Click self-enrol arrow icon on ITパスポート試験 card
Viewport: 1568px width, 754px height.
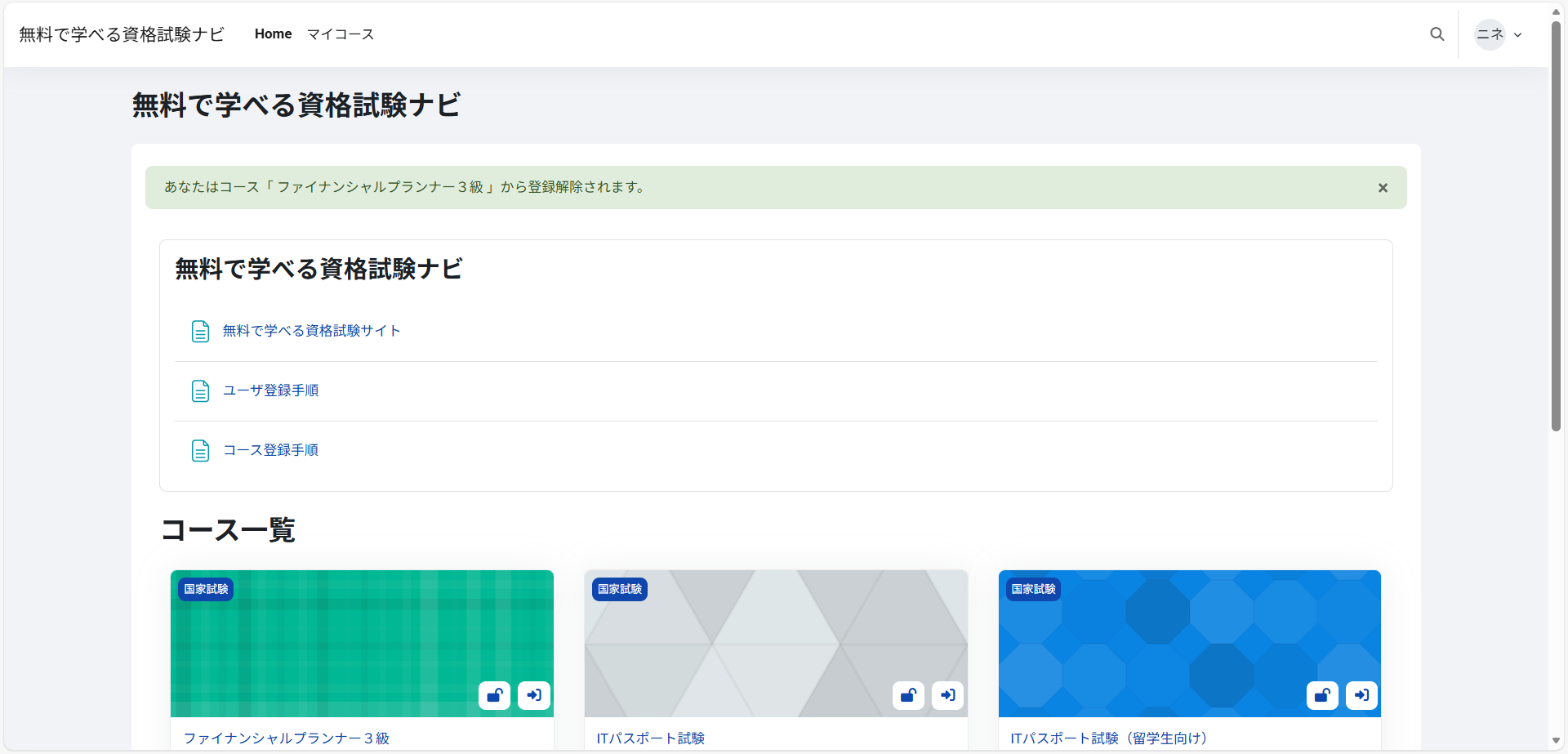coord(948,695)
